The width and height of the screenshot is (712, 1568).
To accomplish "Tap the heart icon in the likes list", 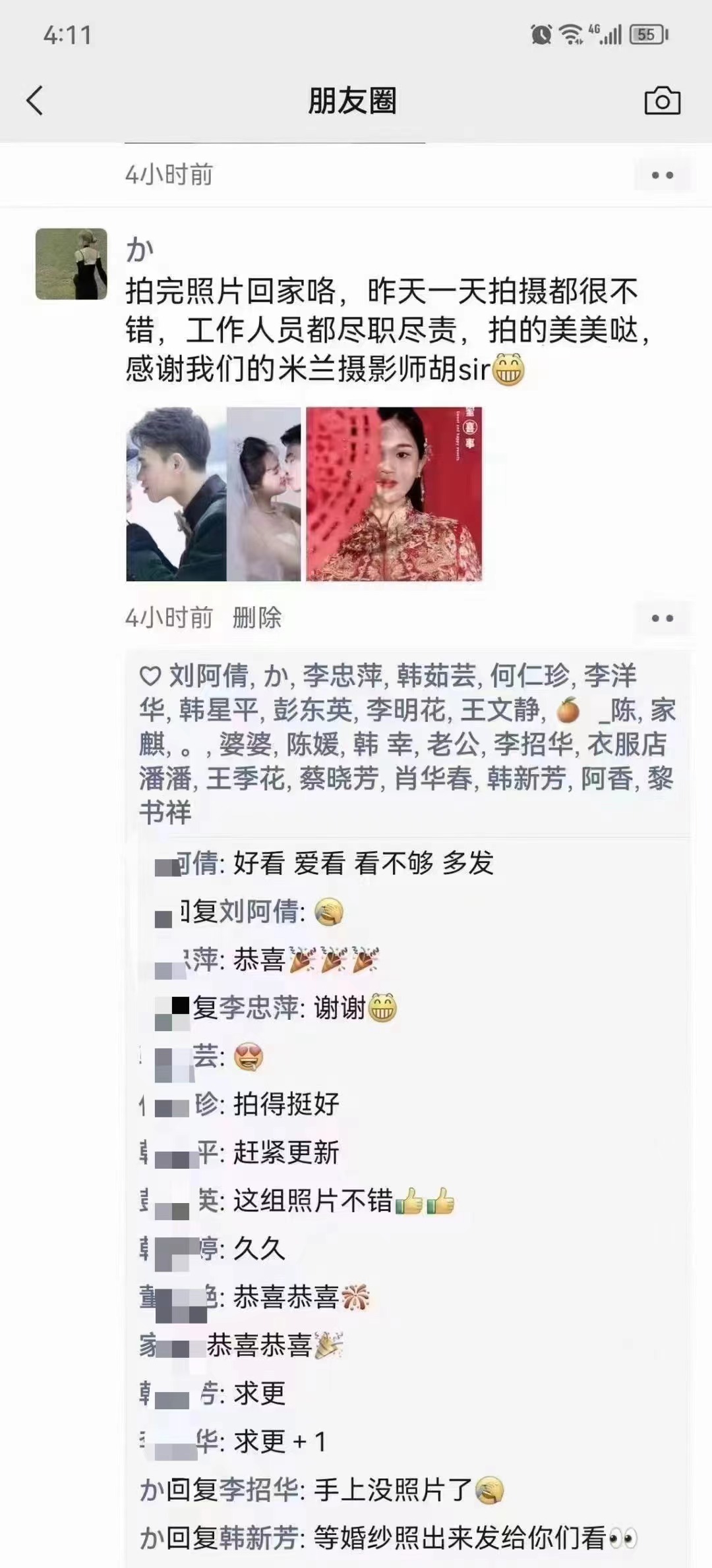I will click(150, 676).
